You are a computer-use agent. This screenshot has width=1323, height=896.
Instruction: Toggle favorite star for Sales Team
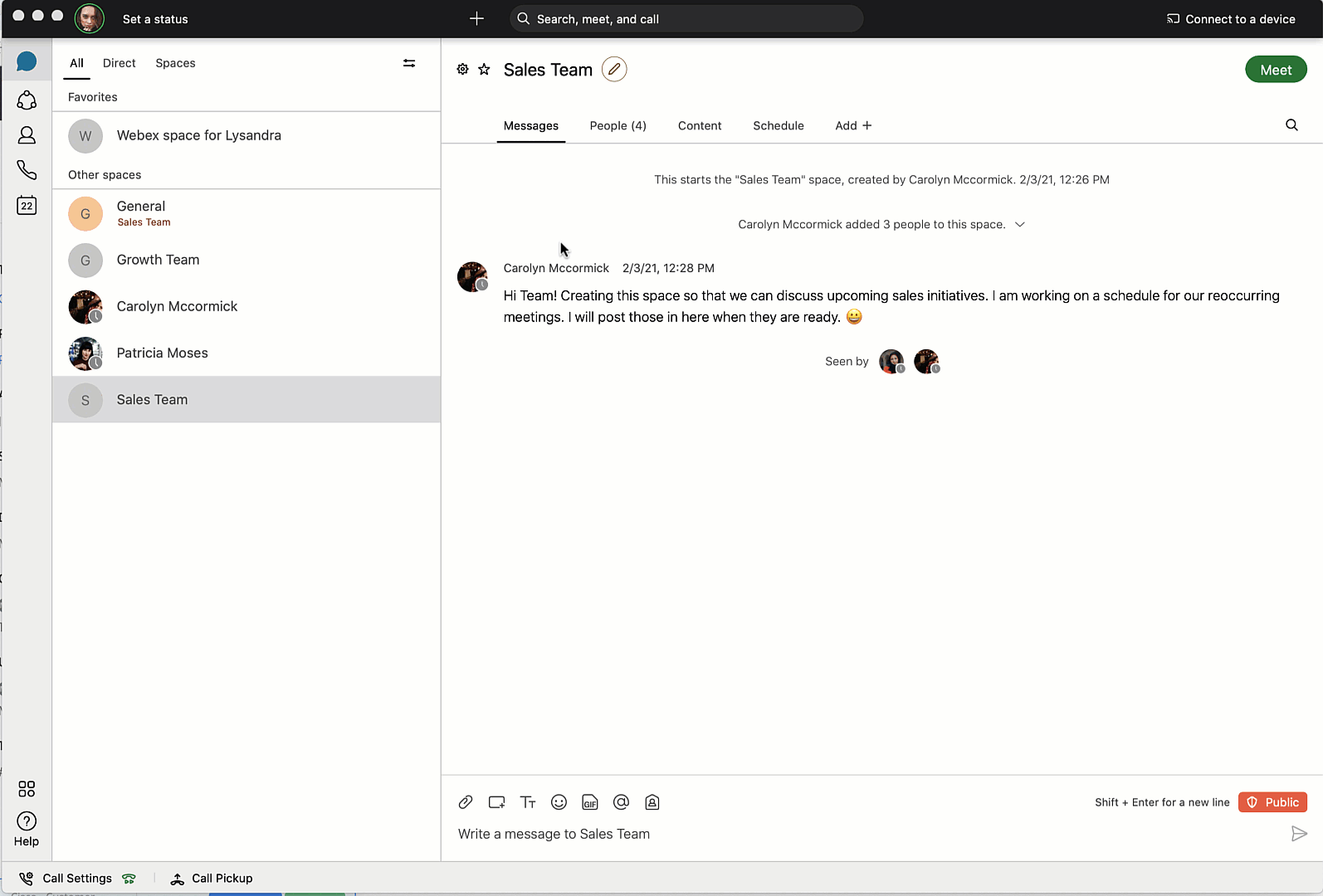485,70
